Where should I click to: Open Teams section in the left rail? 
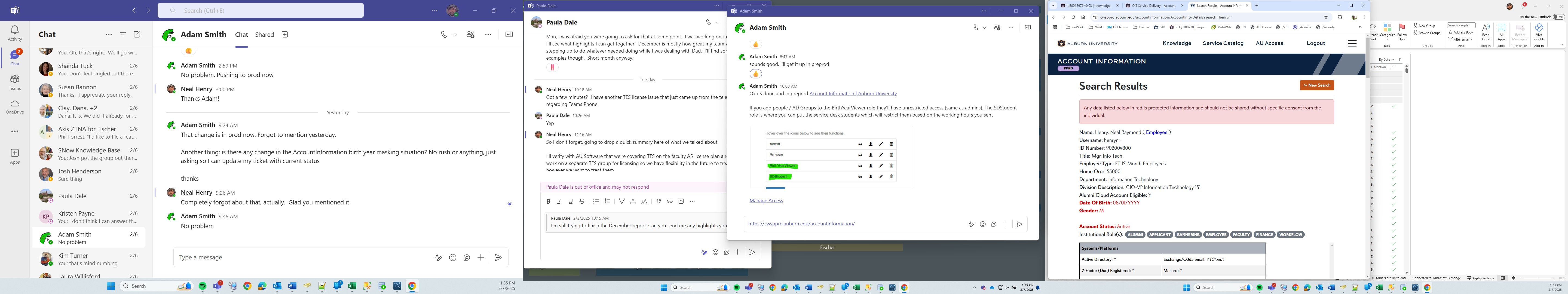(15, 82)
